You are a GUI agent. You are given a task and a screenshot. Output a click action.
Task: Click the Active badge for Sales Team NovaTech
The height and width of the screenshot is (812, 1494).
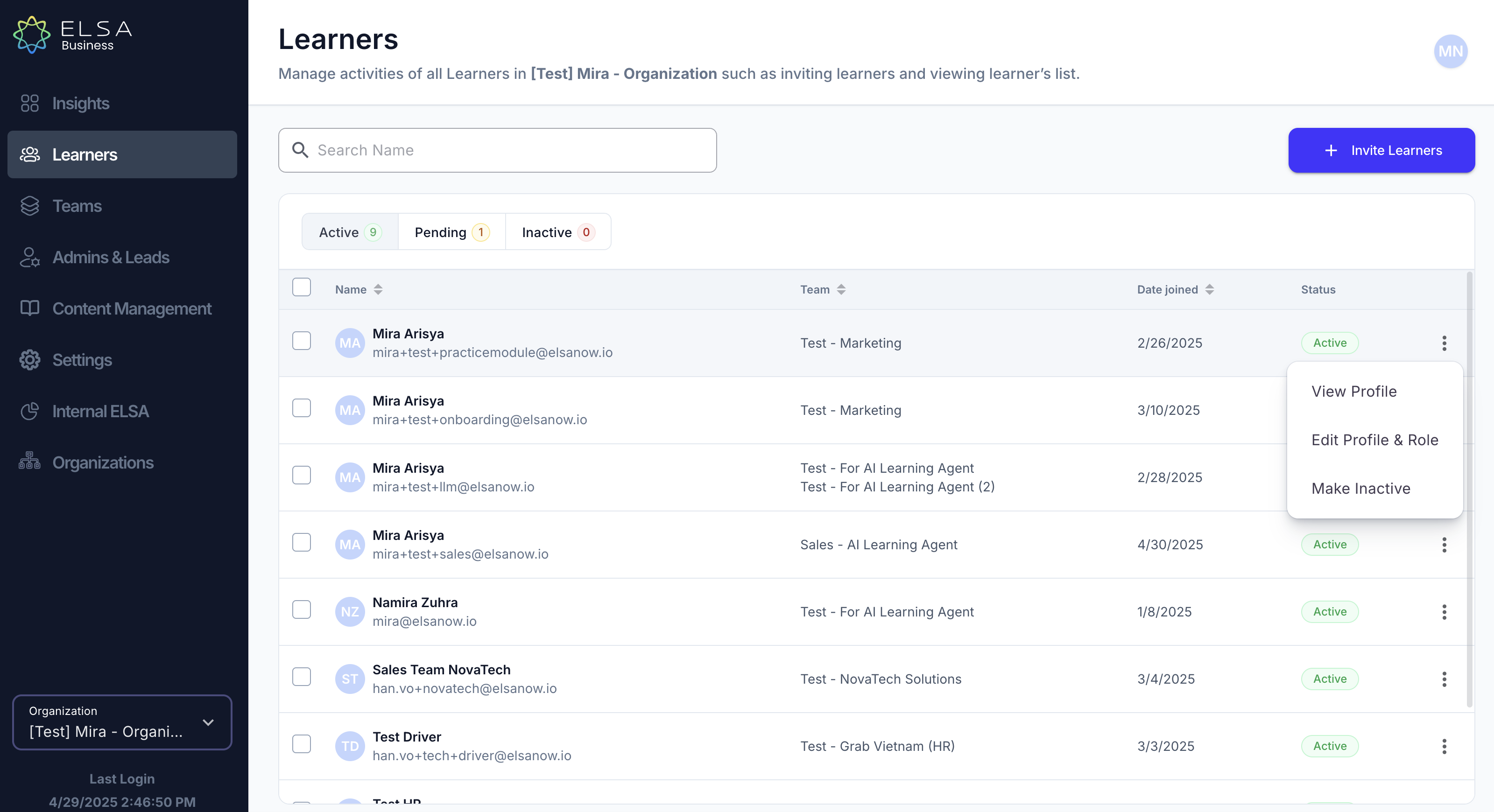(x=1329, y=679)
